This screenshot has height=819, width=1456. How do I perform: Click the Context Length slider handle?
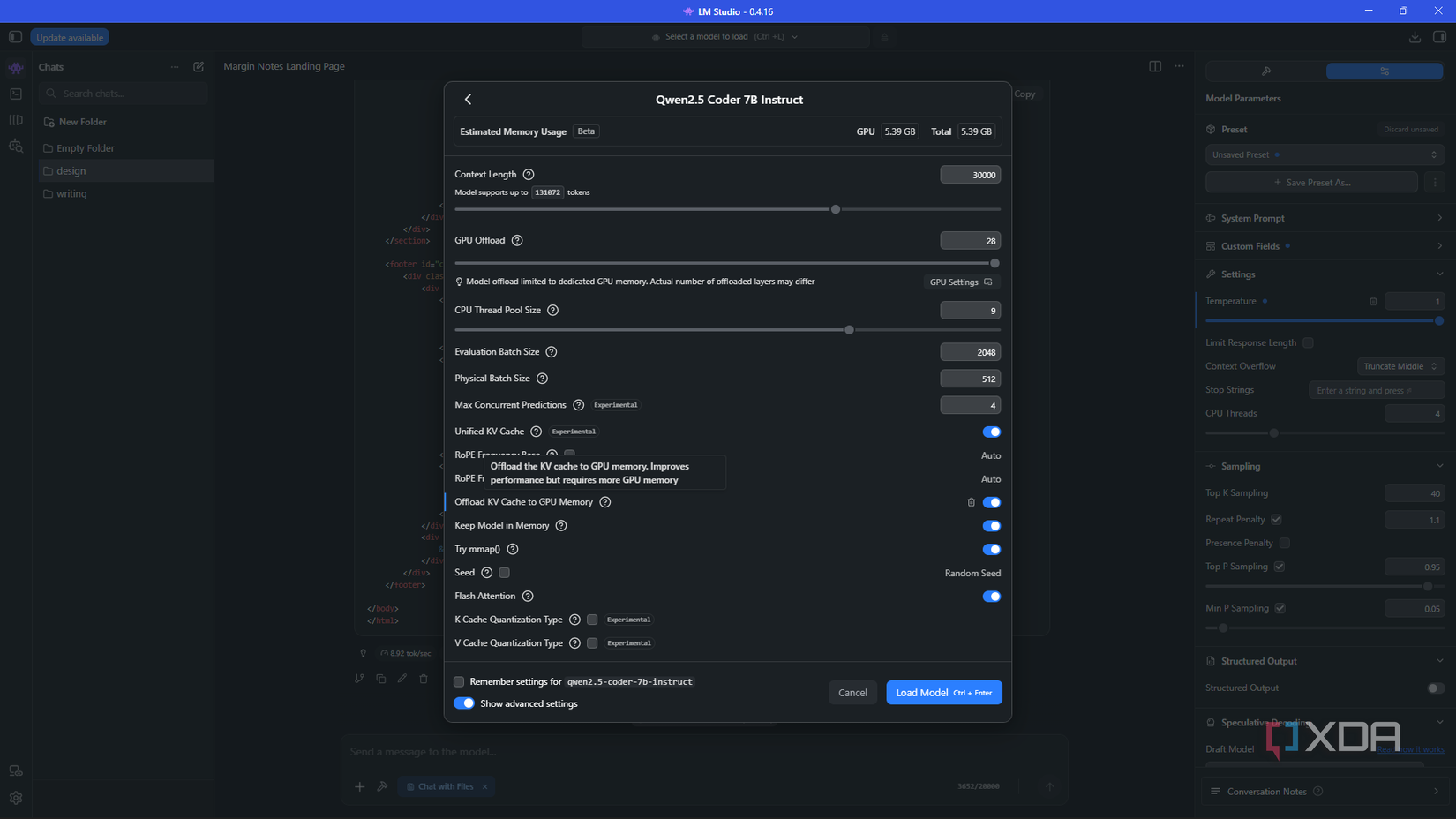point(836,210)
